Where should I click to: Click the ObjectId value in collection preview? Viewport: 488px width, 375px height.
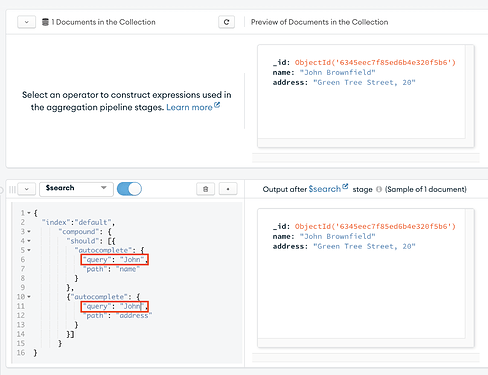pos(375,62)
